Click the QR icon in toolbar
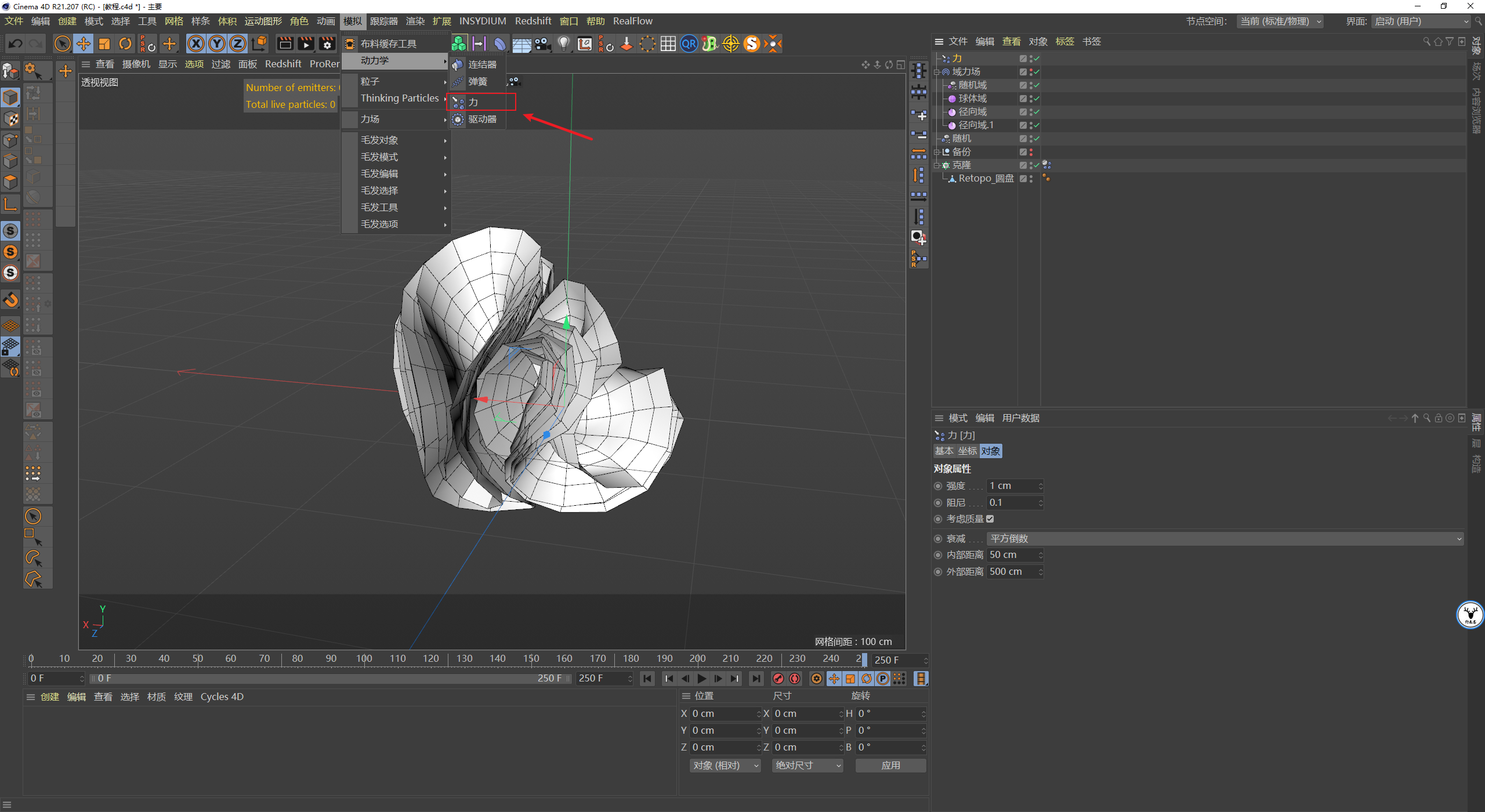The height and width of the screenshot is (812, 1485). tap(689, 43)
